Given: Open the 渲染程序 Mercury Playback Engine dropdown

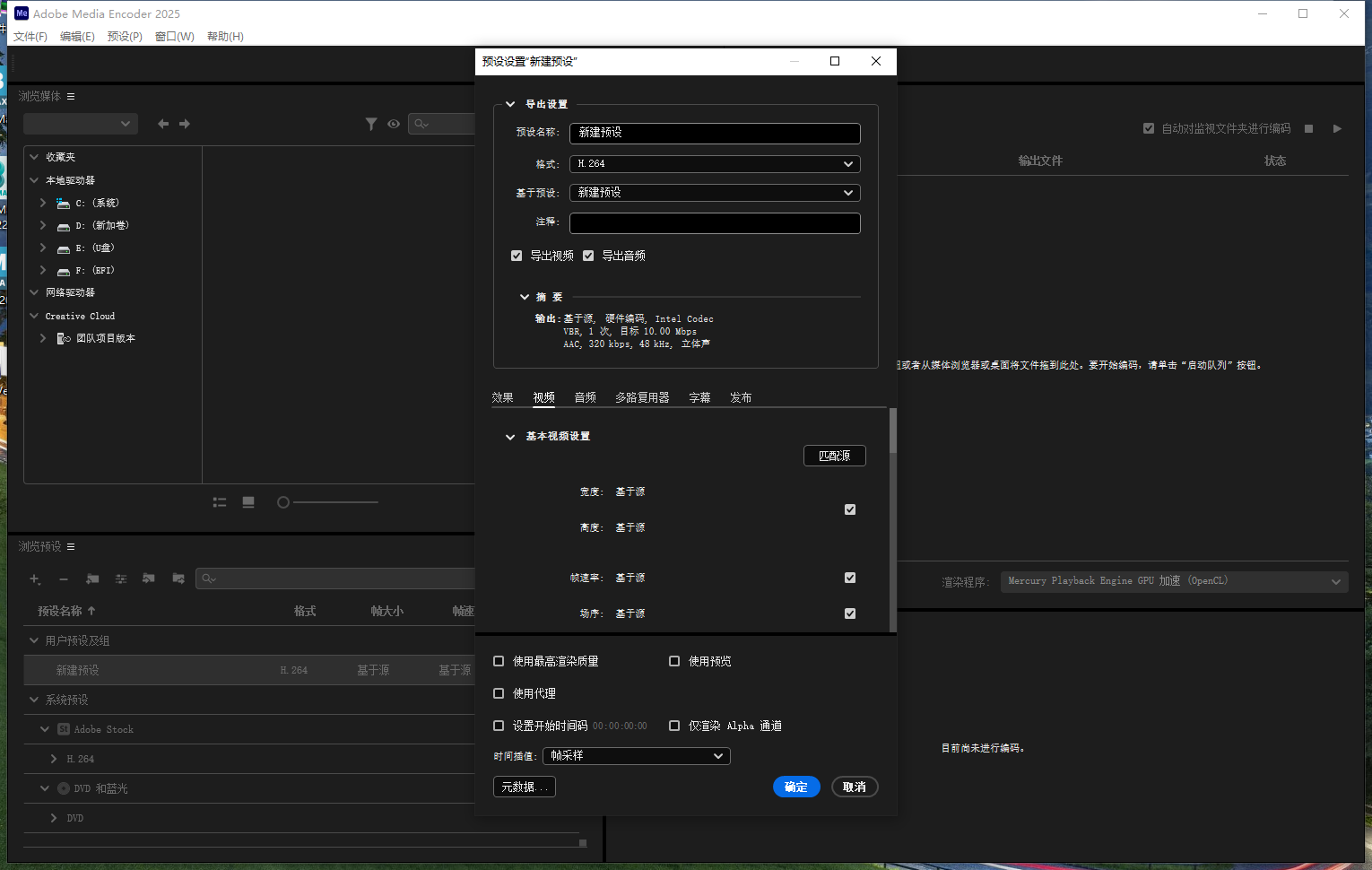Looking at the screenshot, I should tap(1174, 581).
